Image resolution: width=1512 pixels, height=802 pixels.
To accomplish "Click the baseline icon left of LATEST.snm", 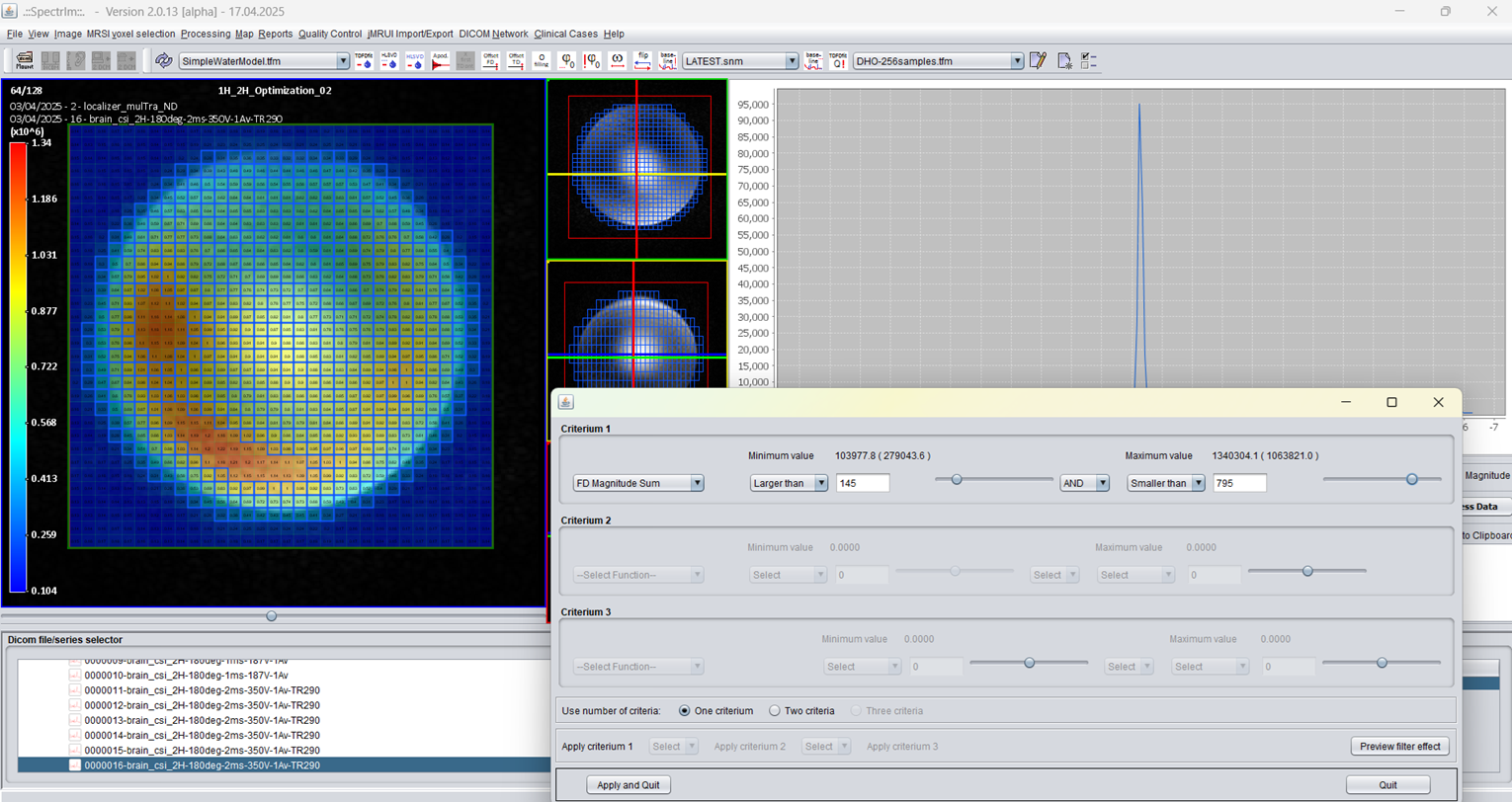I will (x=668, y=60).
